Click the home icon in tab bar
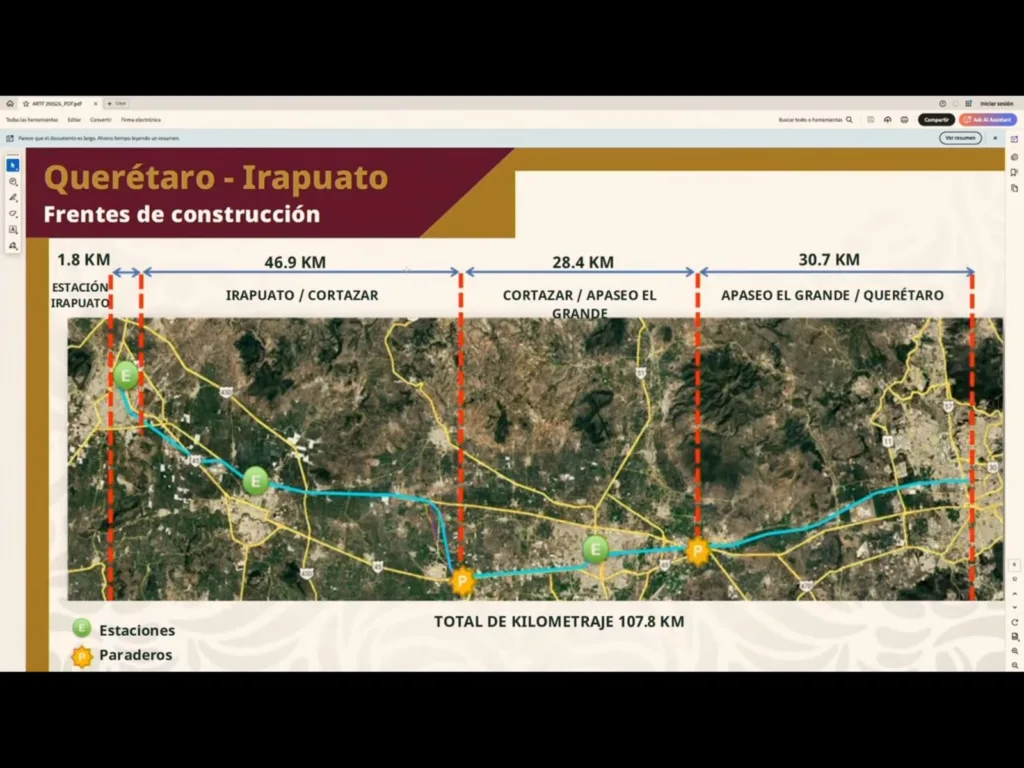The width and height of the screenshot is (1024, 768). click(x=10, y=103)
